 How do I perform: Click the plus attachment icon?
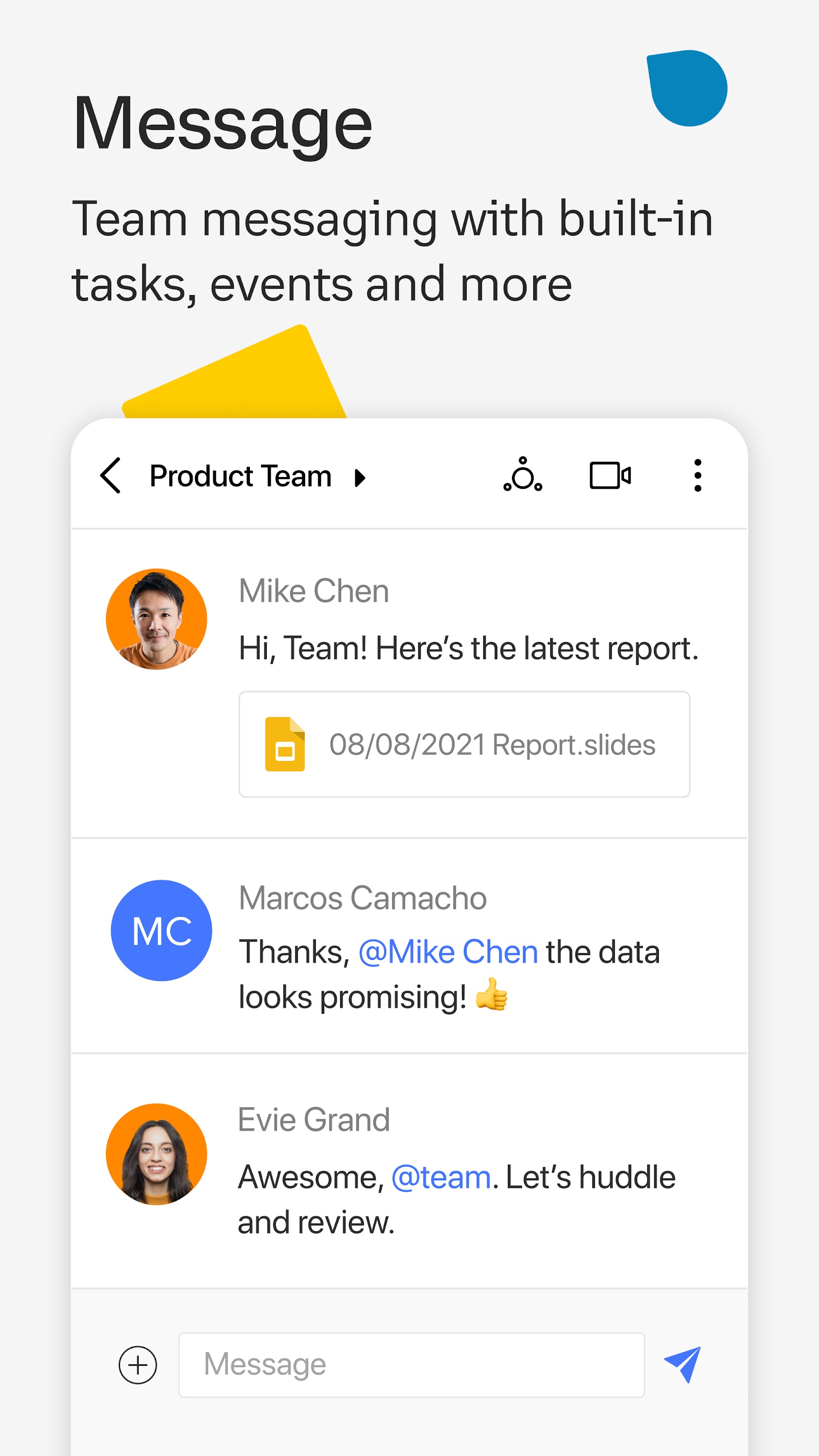tap(138, 1364)
